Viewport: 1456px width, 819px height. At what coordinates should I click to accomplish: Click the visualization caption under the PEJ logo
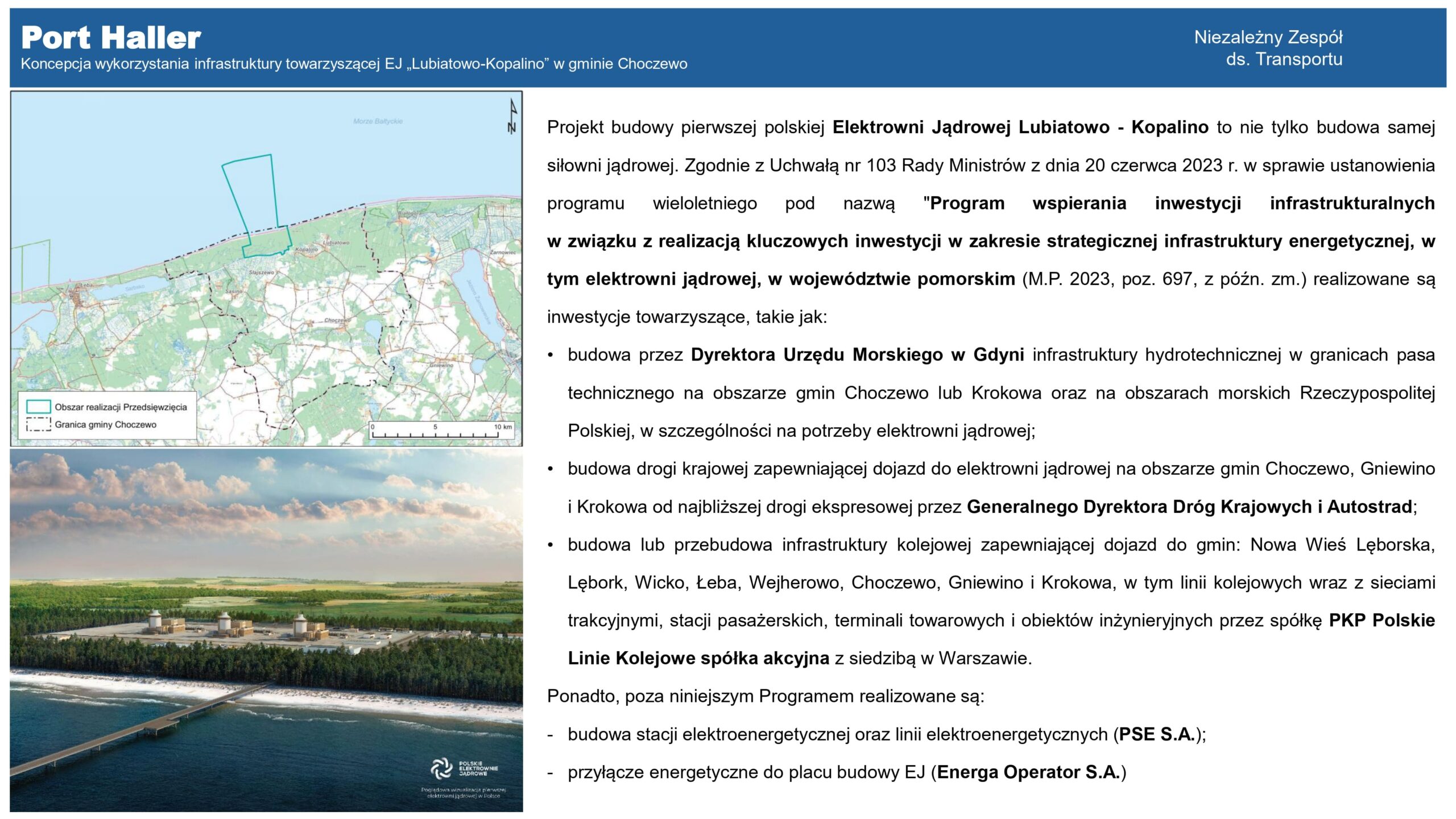point(464,792)
